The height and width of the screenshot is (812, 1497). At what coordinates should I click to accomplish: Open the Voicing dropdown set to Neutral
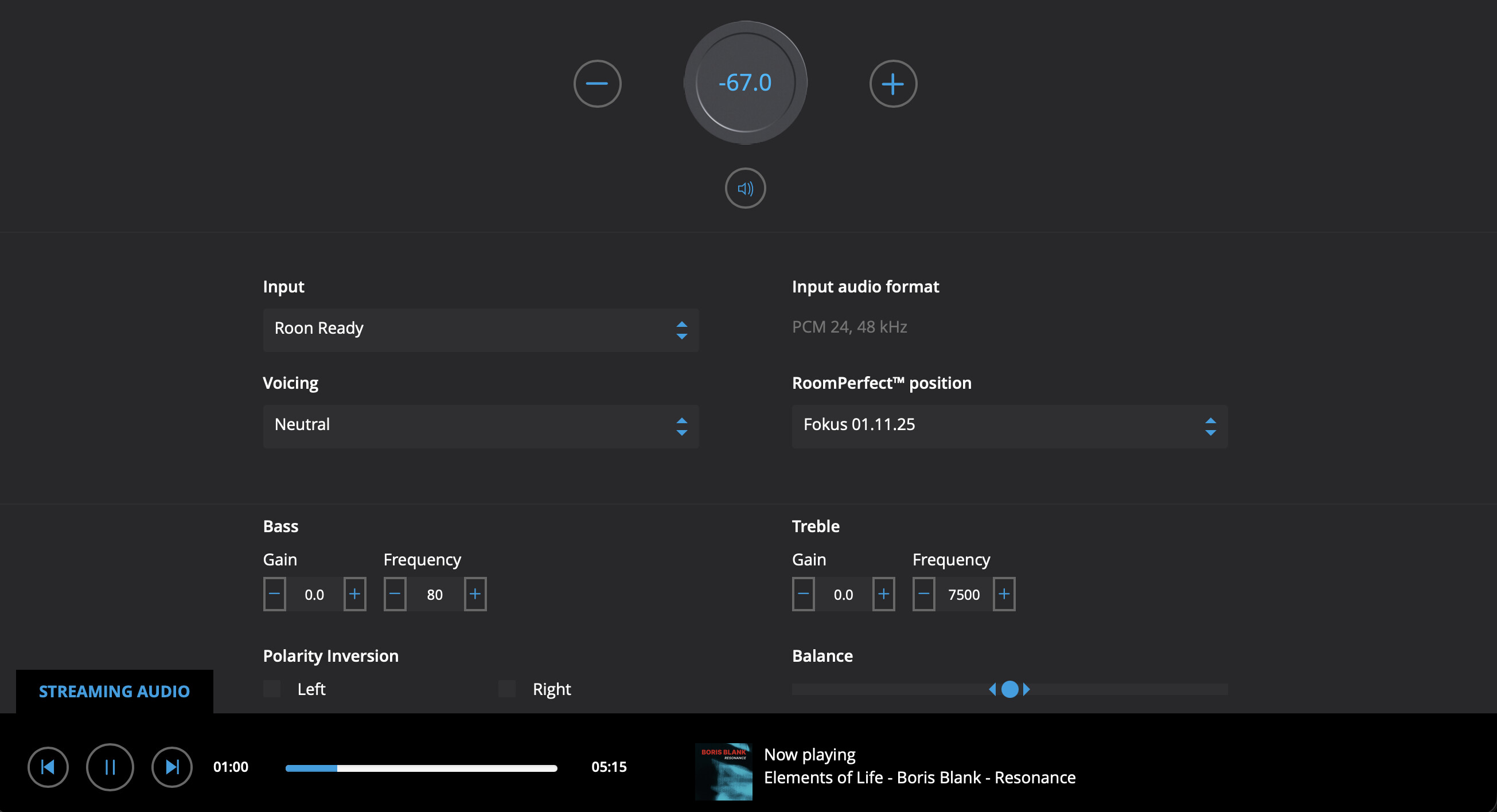481,425
